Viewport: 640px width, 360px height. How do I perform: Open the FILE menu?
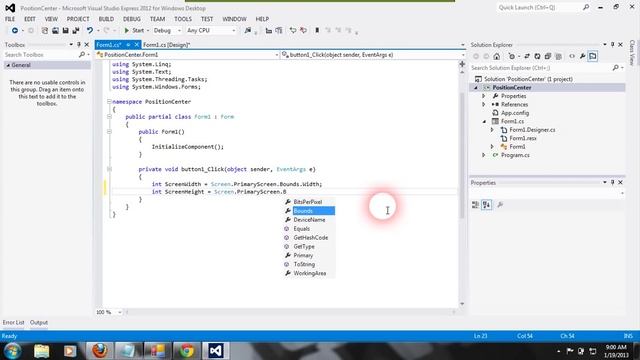[x=10, y=19]
